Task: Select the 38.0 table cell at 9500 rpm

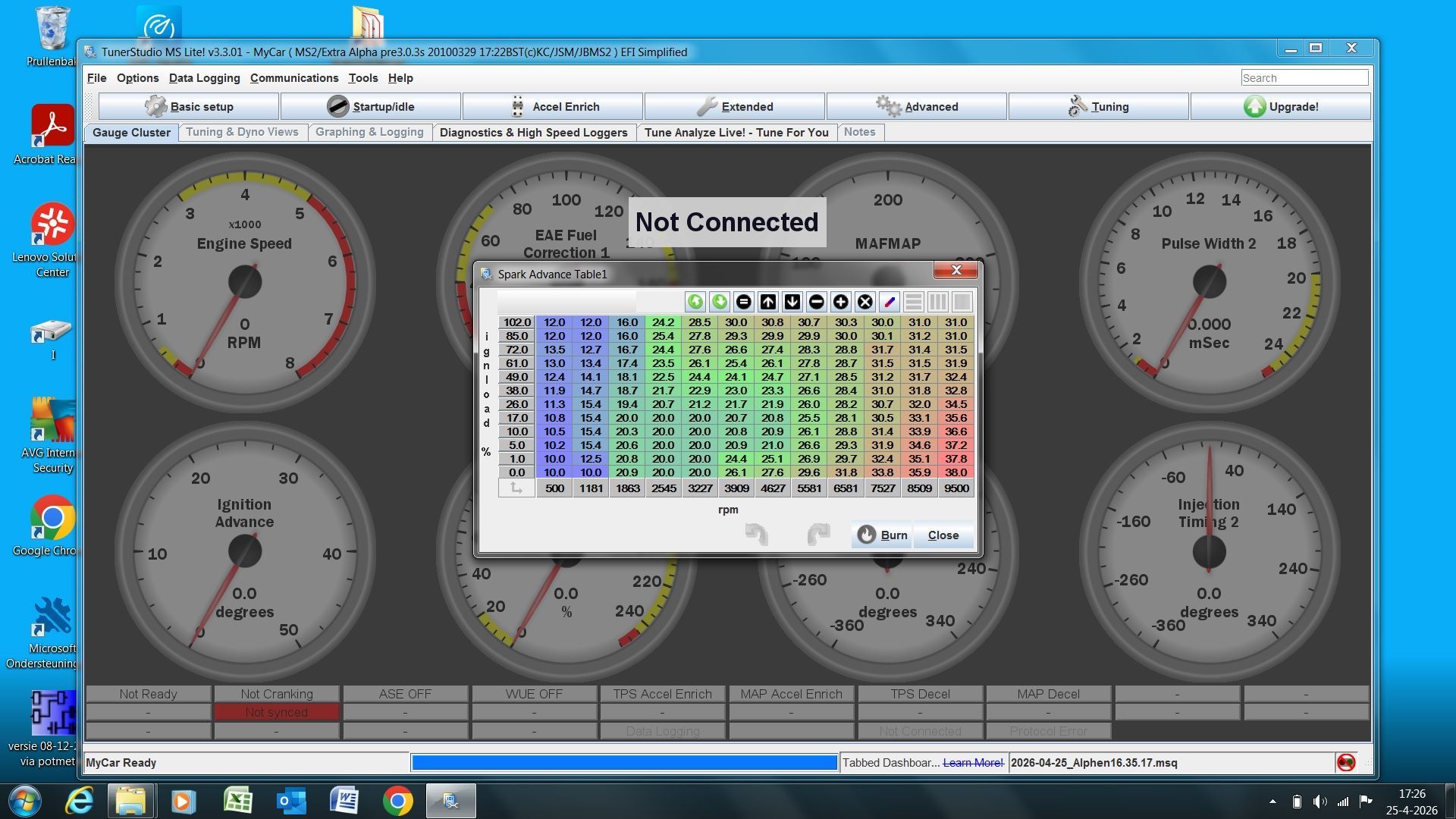Action: 955,472
